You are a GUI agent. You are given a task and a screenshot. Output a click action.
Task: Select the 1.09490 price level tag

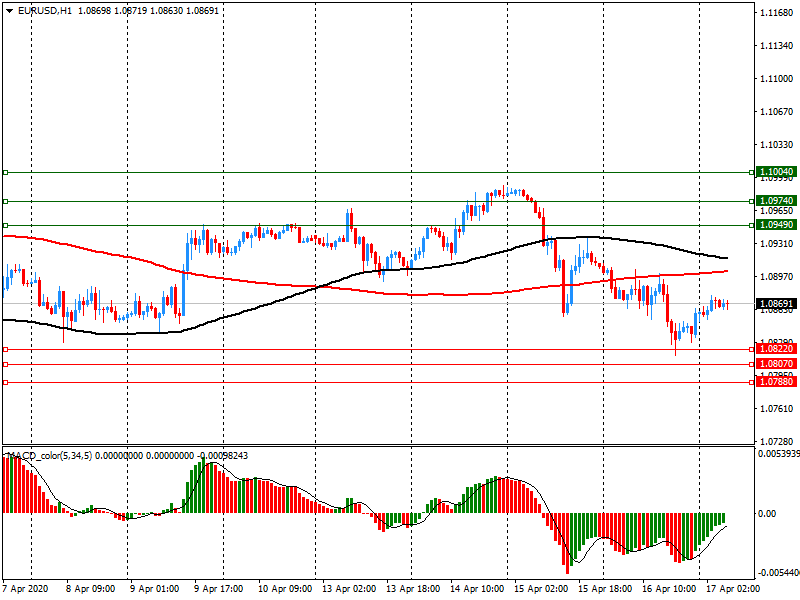(776, 225)
